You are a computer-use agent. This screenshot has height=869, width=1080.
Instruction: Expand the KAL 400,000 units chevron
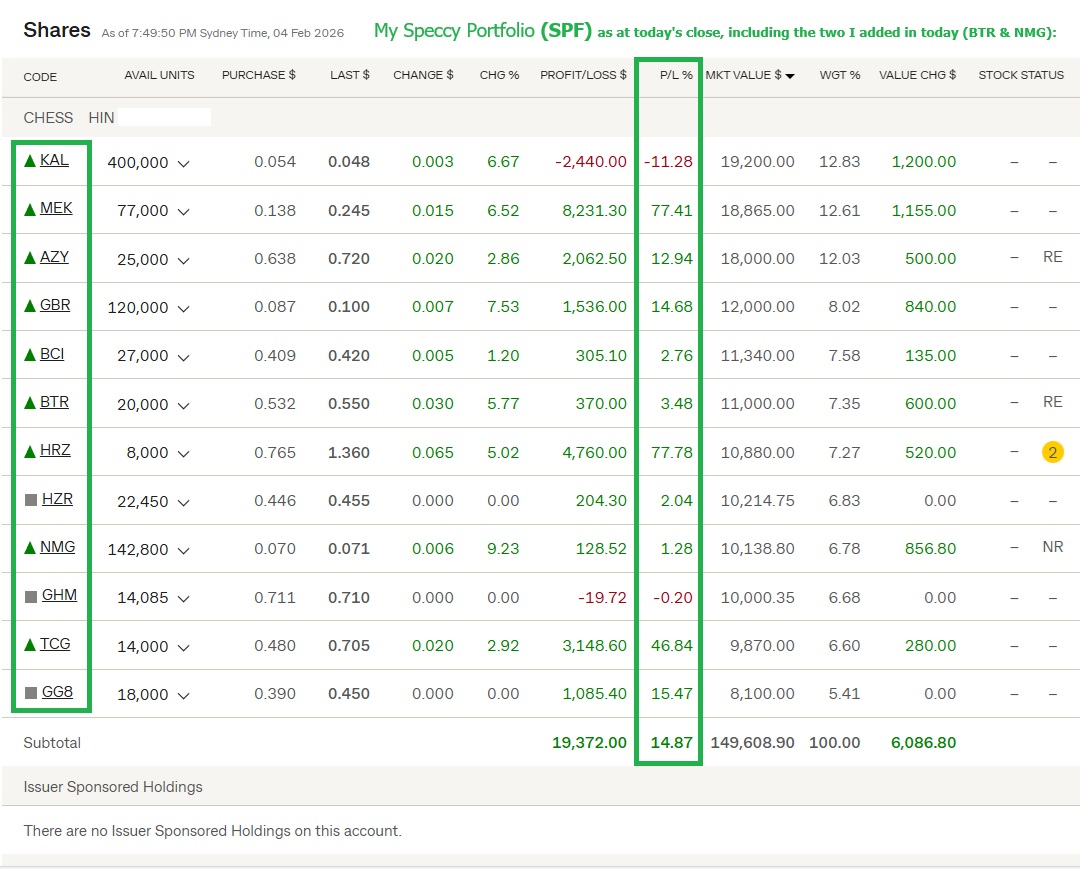(x=183, y=163)
